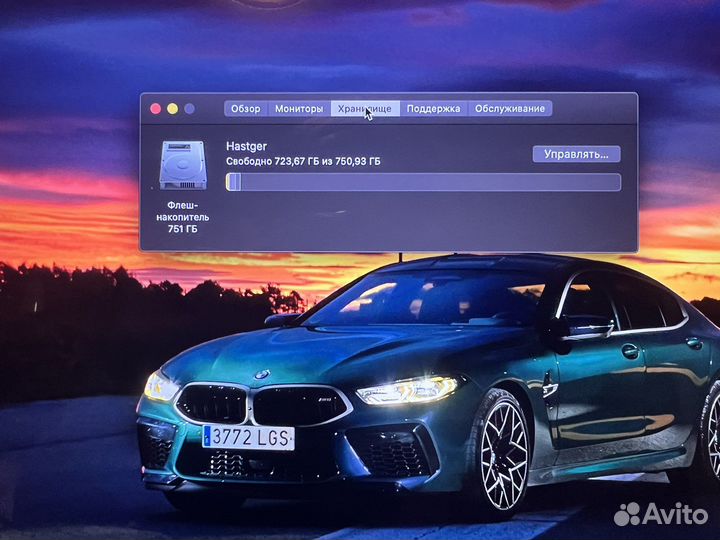This screenshot has width=720, height=540.
Task: Click the used segment of storage bar
Action: (x=233, y=182)
